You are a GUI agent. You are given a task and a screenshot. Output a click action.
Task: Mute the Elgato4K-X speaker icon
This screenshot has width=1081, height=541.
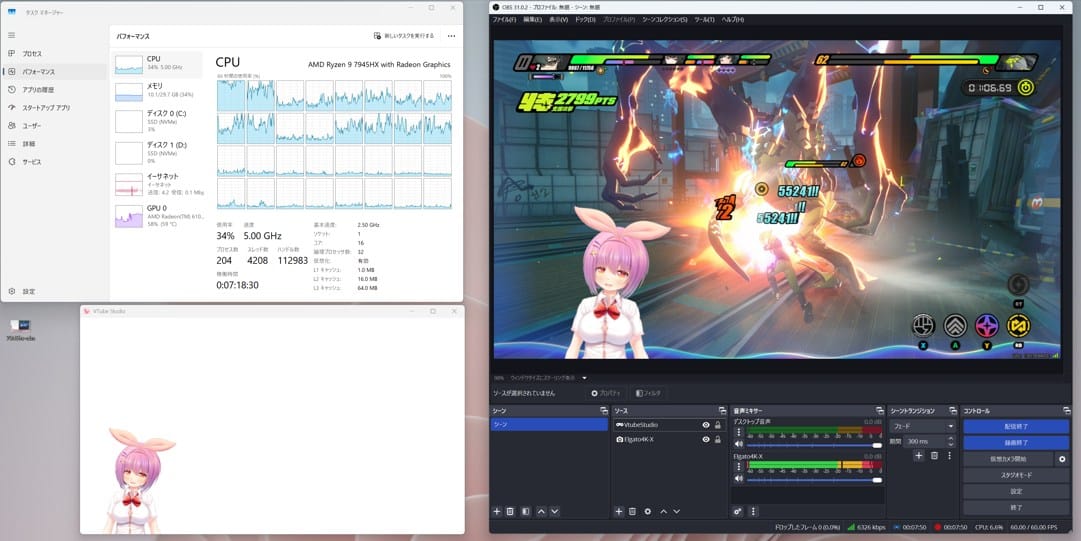pyautogui.click(x=739, y=479)
